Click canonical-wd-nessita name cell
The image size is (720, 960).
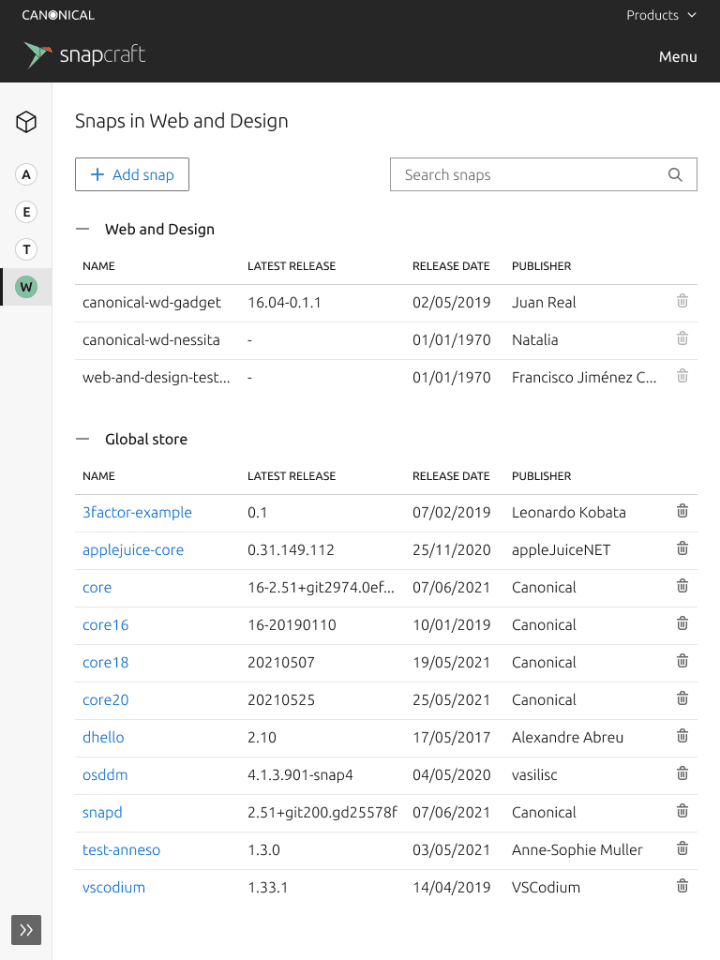151,340
